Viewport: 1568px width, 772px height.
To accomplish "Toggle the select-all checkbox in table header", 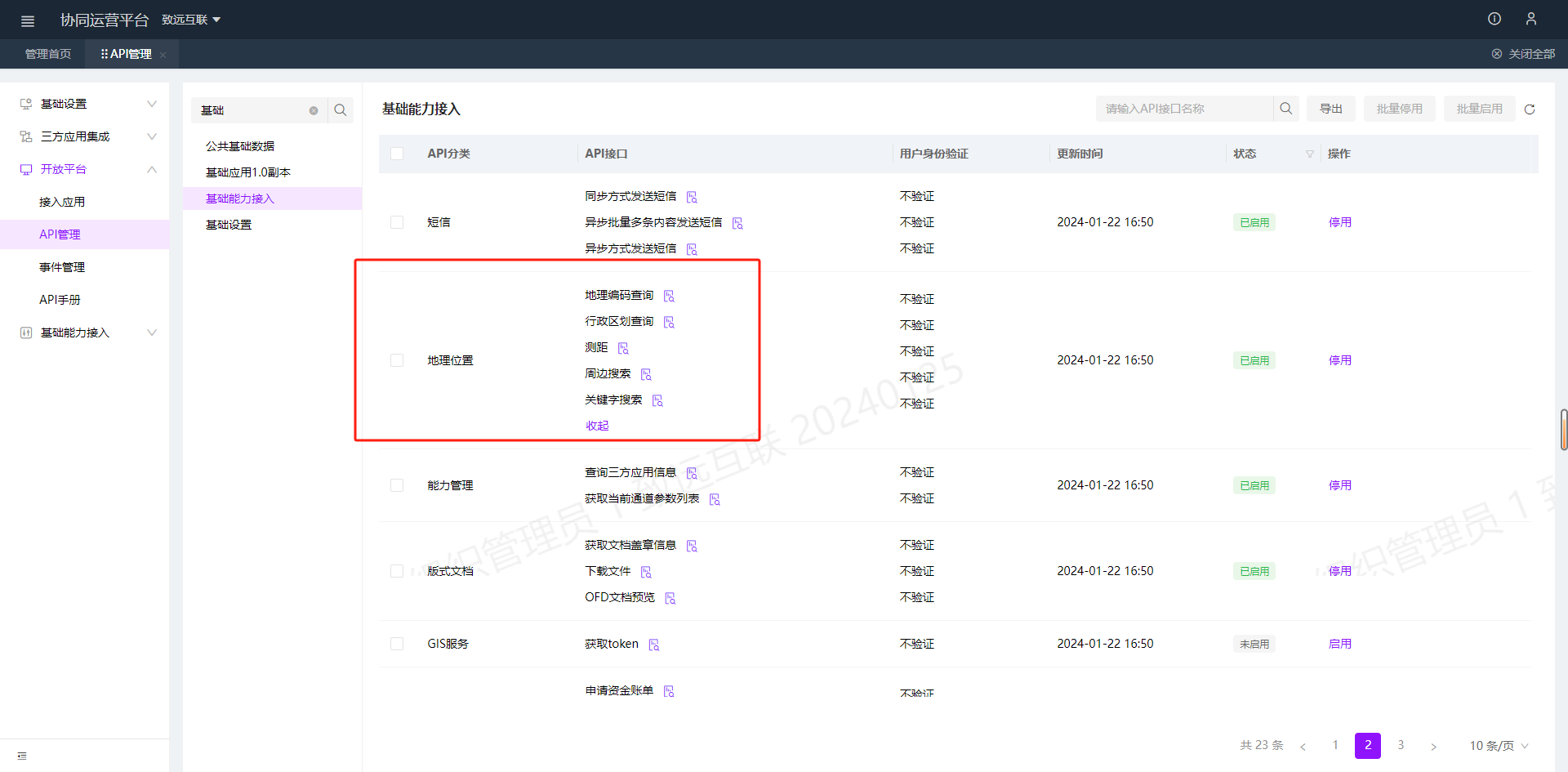I will (x=397, y=154).
